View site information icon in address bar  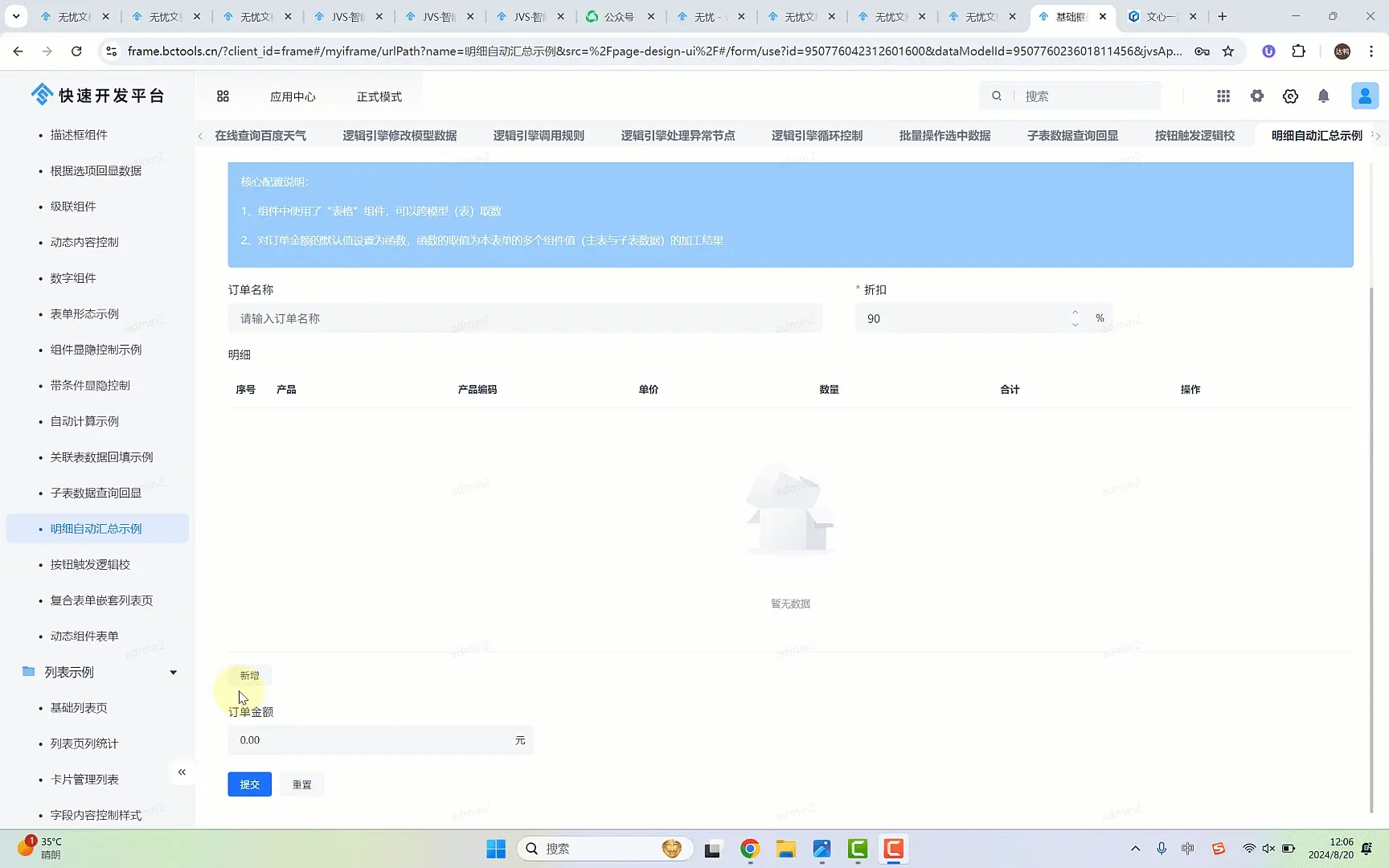(x=112, y=51)
